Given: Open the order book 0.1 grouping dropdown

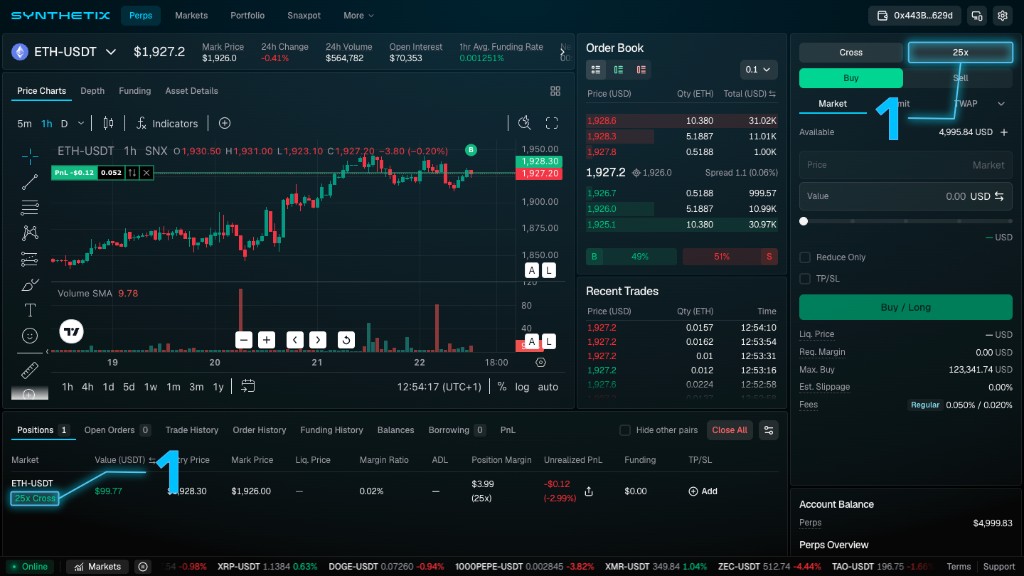Looking at the screenshot, I should tap(758, 69).
